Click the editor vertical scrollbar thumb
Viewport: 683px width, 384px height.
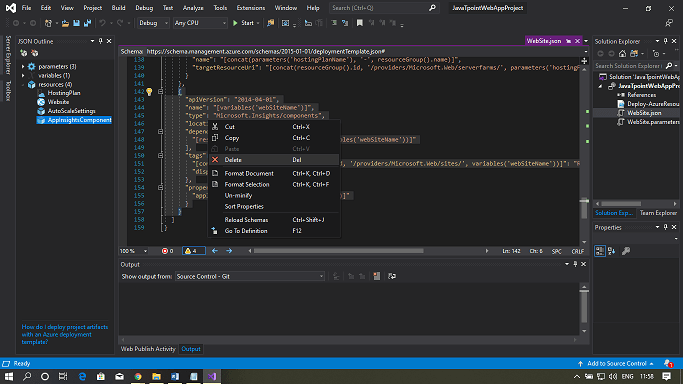[x=584, y=209]
